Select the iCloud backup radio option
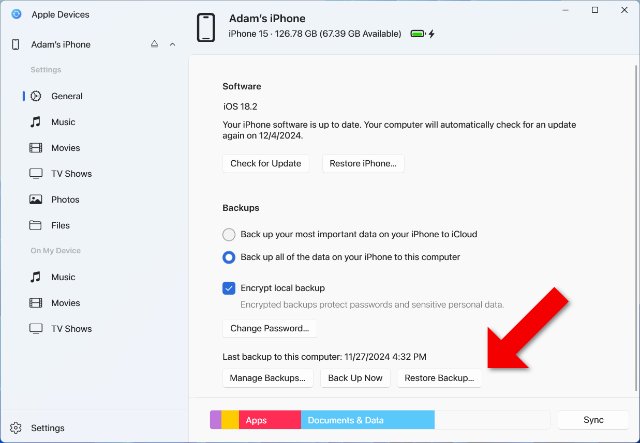The image size is (640, 443). [229, 234]
